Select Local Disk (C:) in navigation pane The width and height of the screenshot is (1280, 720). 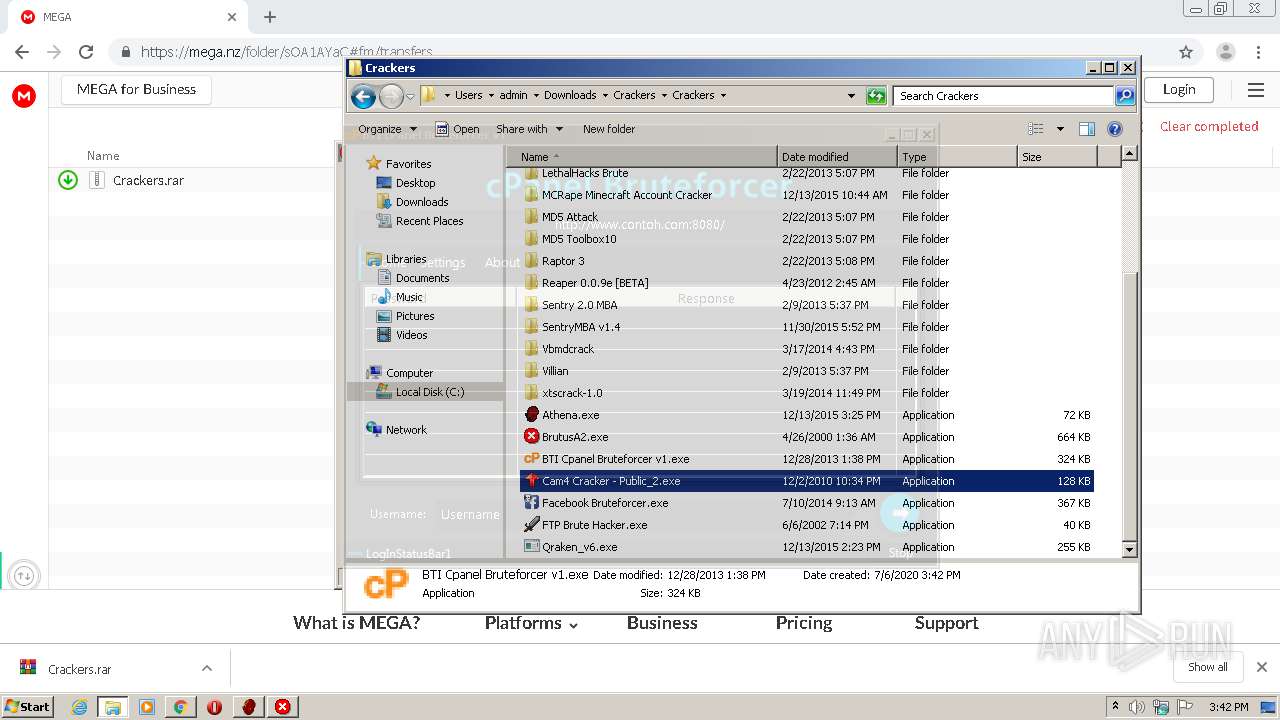[x=429, y=392]
